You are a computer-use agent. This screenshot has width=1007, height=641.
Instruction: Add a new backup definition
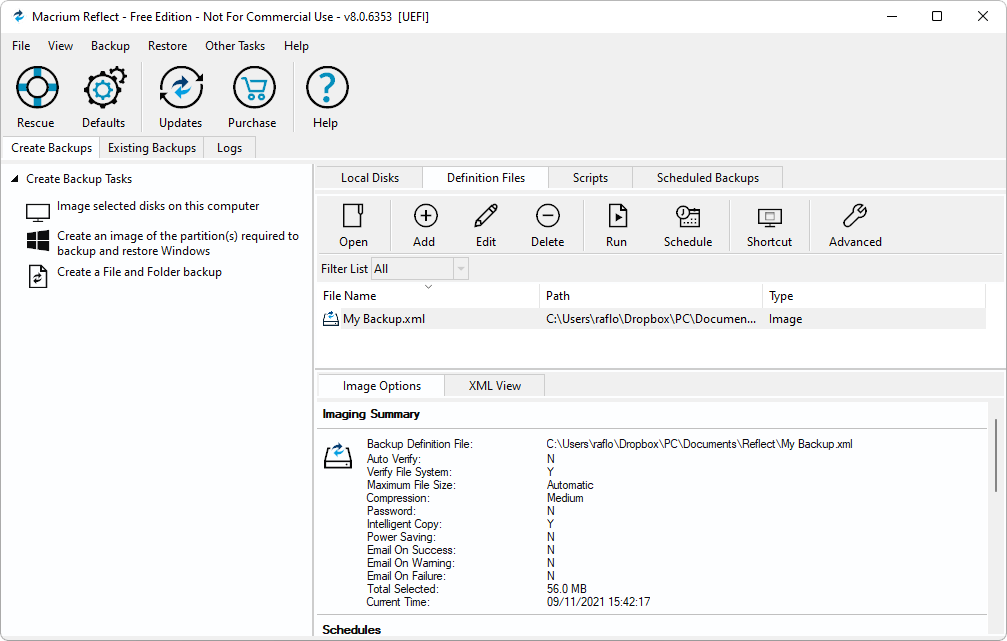(424, 224)
